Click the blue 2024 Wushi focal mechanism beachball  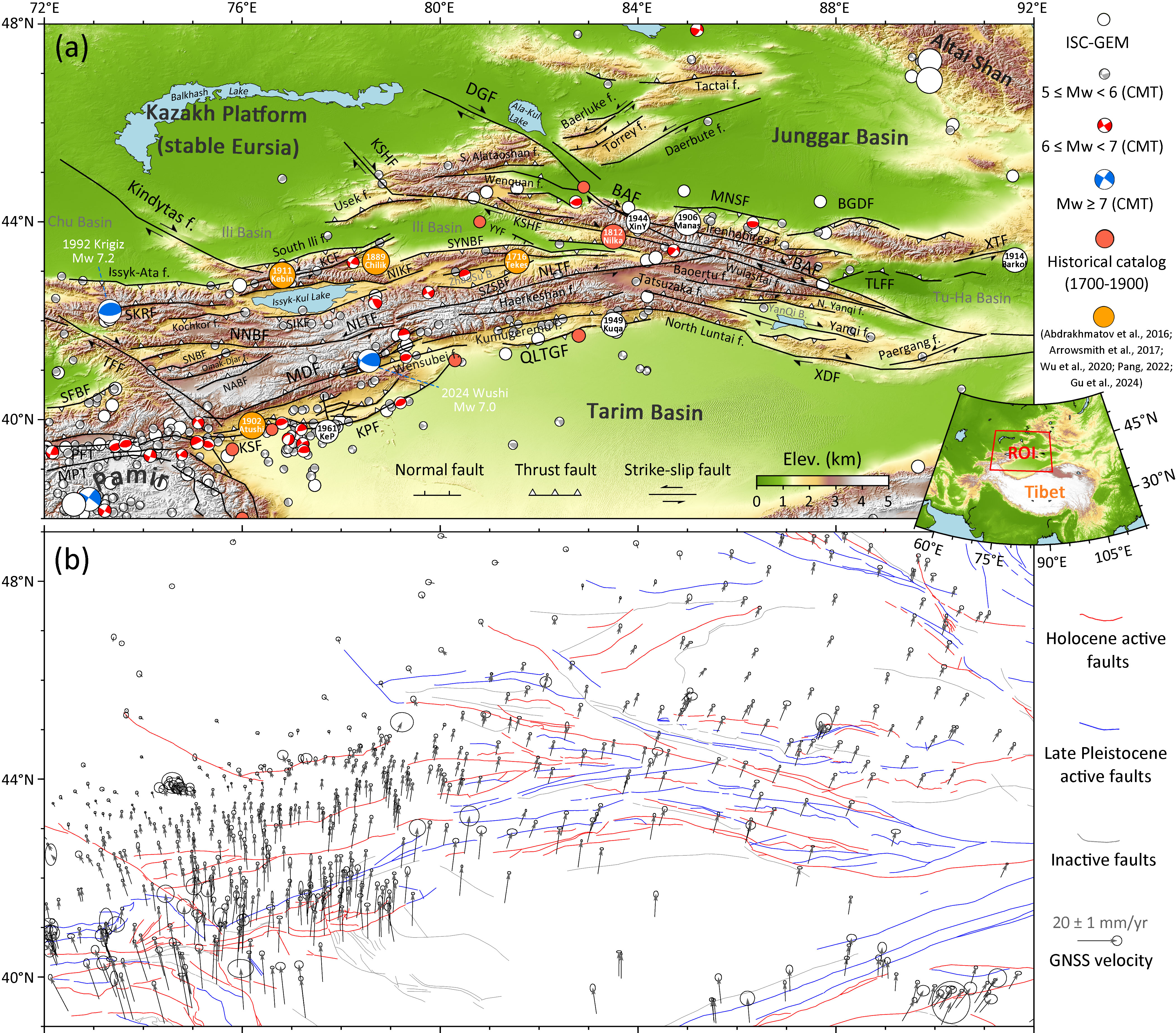point(369,361)
